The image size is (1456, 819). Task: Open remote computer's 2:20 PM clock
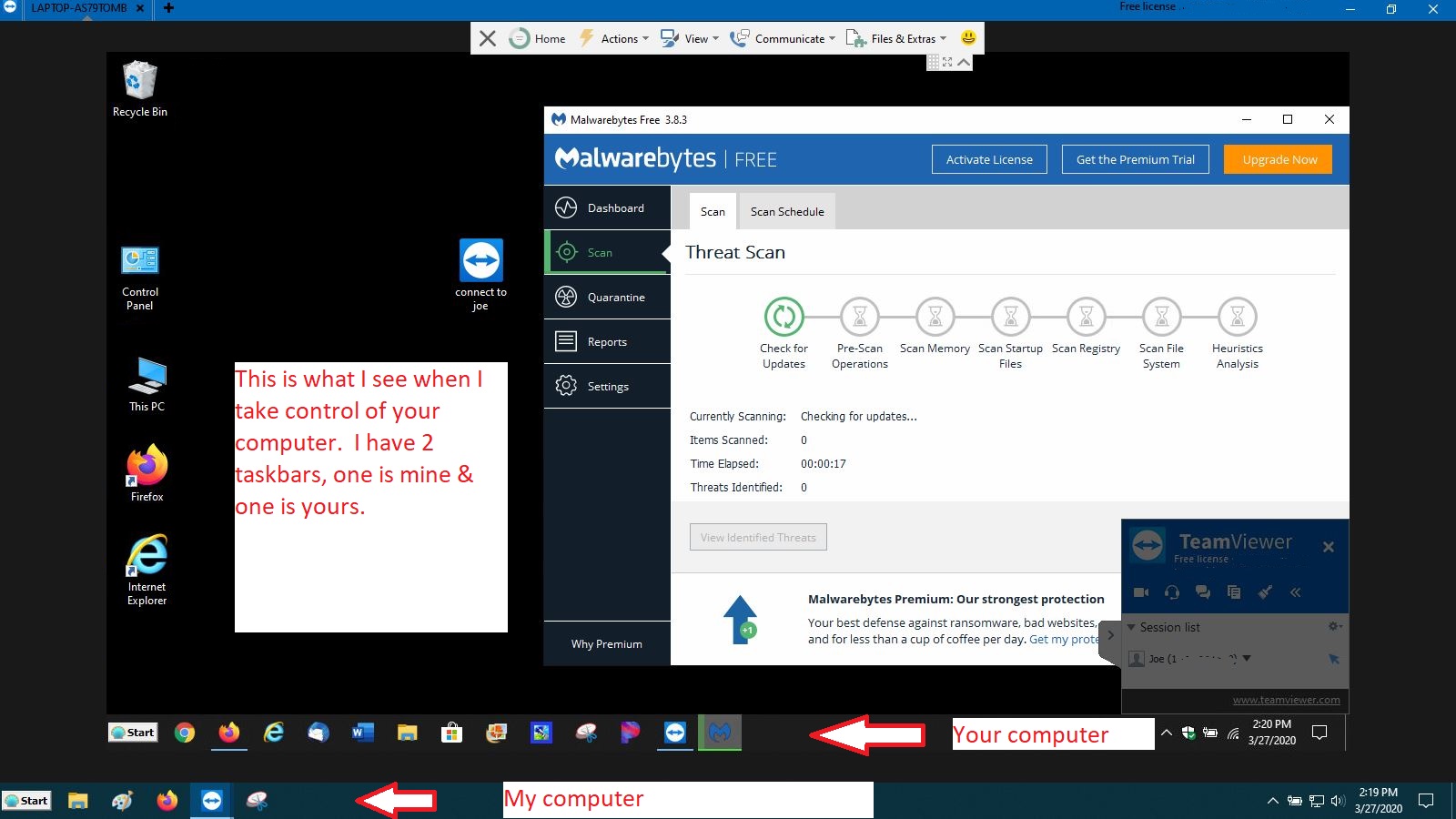1271,733
